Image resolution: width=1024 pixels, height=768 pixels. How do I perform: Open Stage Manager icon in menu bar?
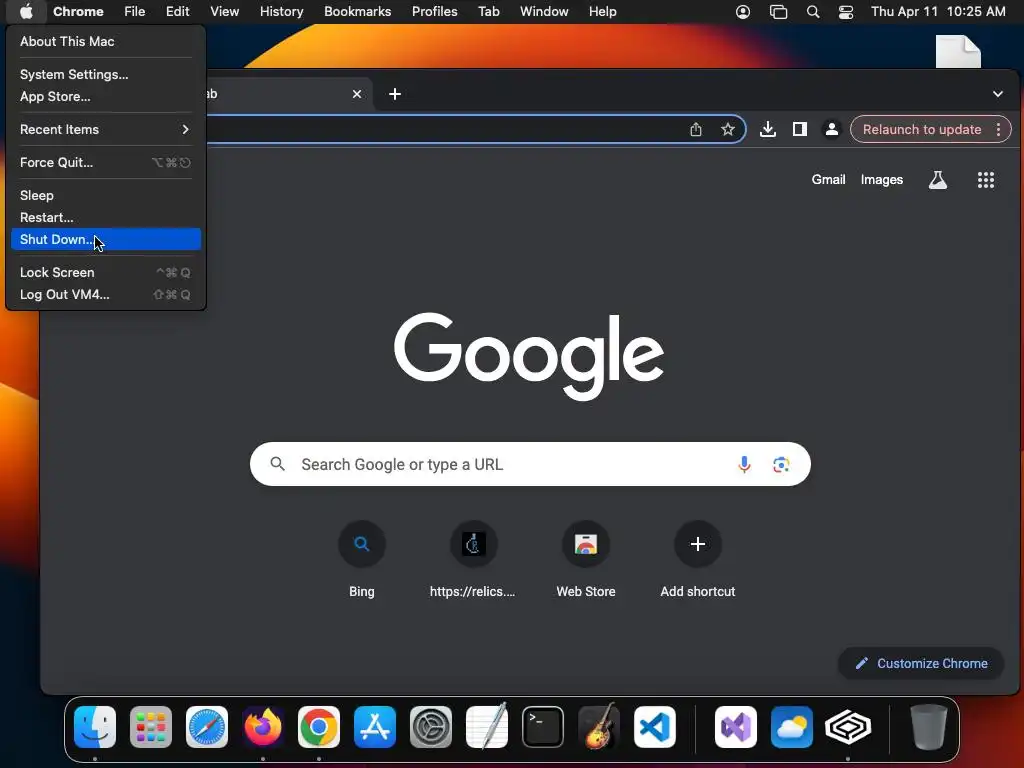point(778,12)
